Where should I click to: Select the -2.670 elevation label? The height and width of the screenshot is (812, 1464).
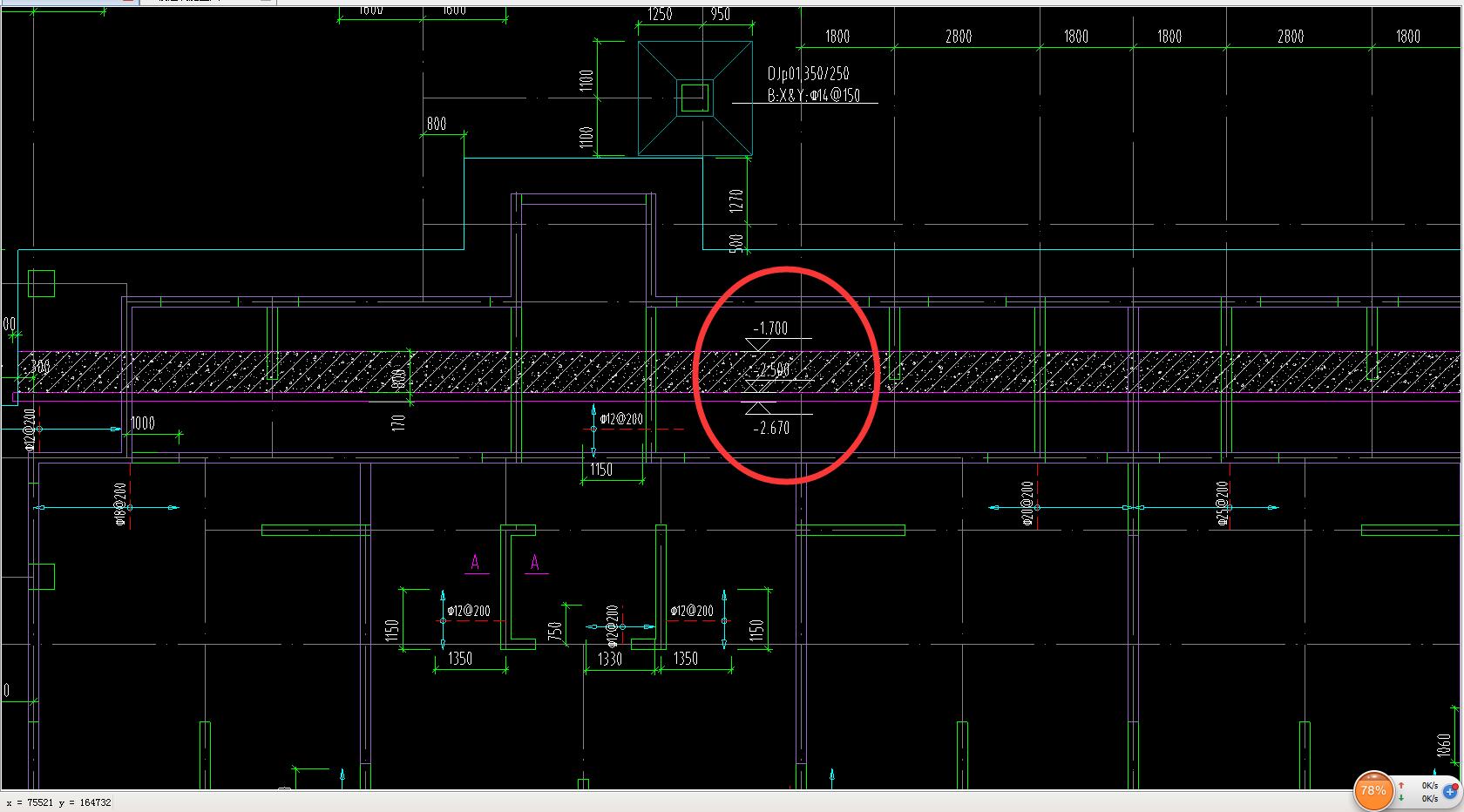click(772, 428)
